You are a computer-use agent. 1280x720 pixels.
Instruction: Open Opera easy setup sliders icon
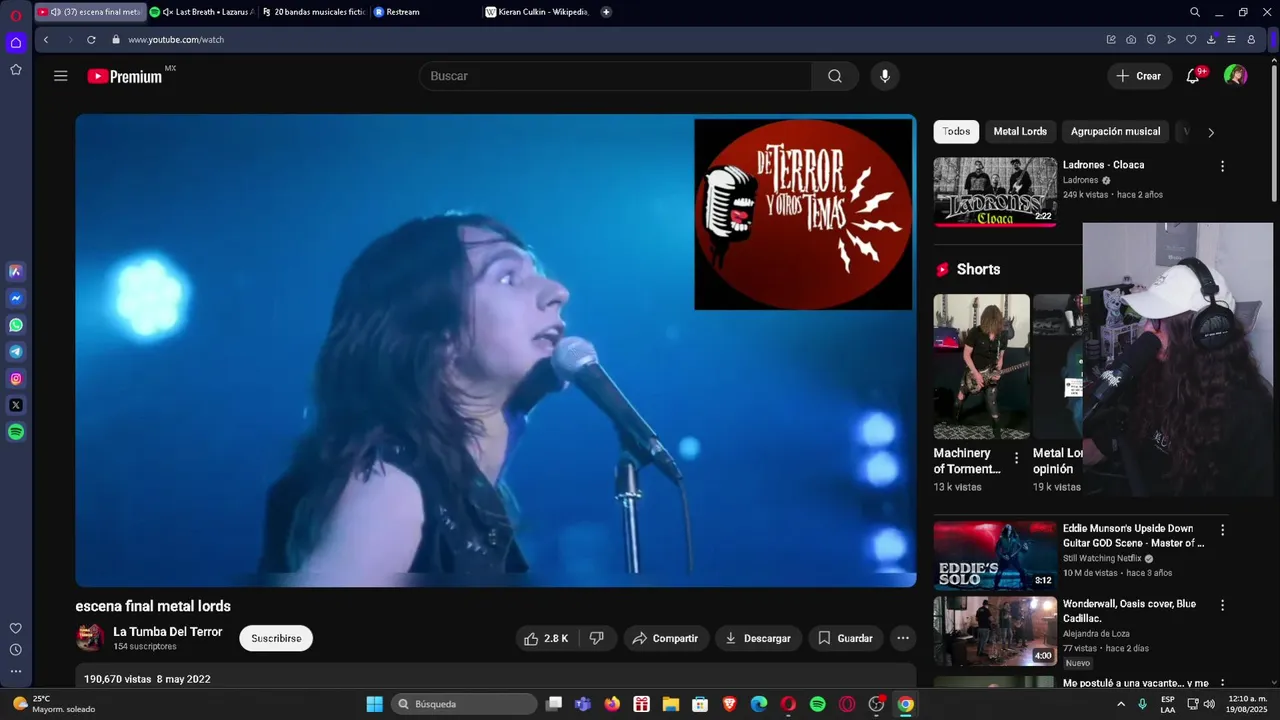pos(1231,40)
